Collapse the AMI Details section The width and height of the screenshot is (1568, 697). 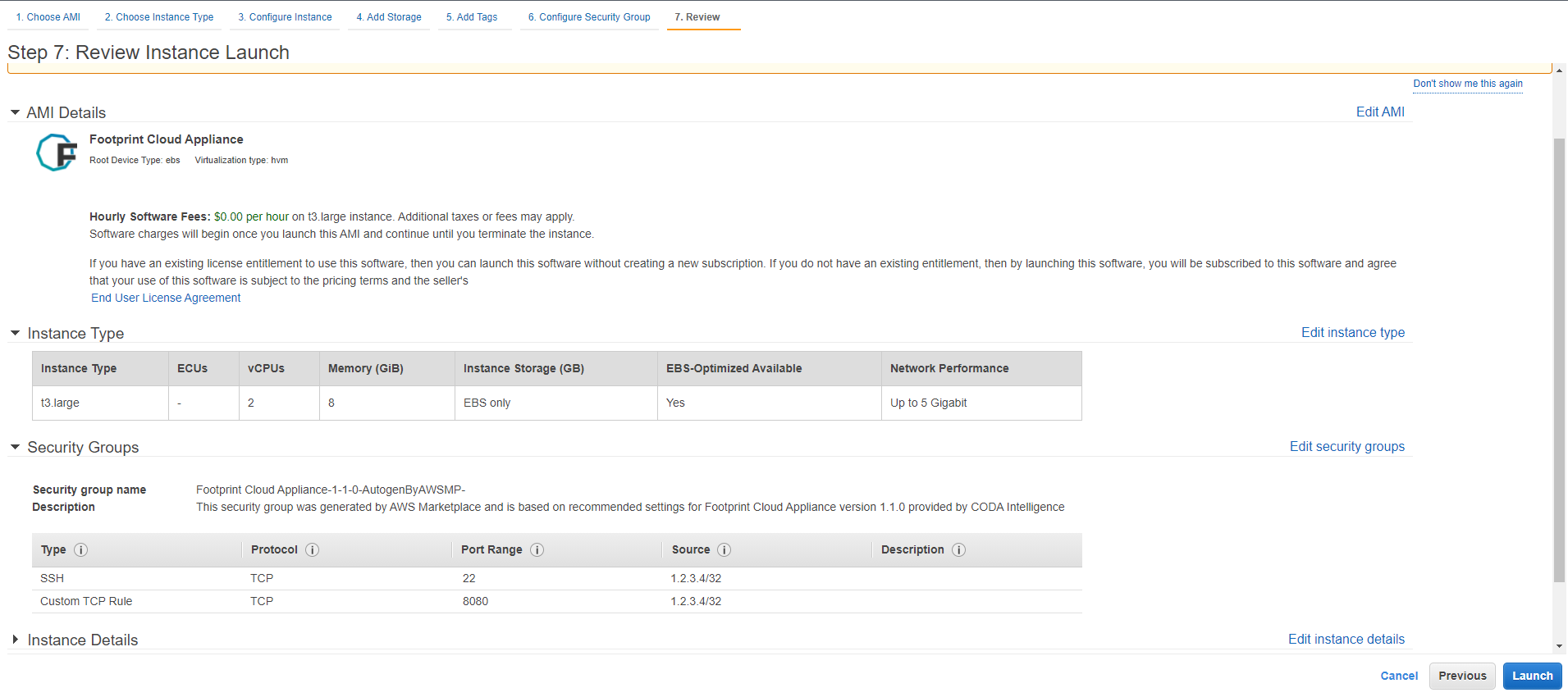click(15, 112)
